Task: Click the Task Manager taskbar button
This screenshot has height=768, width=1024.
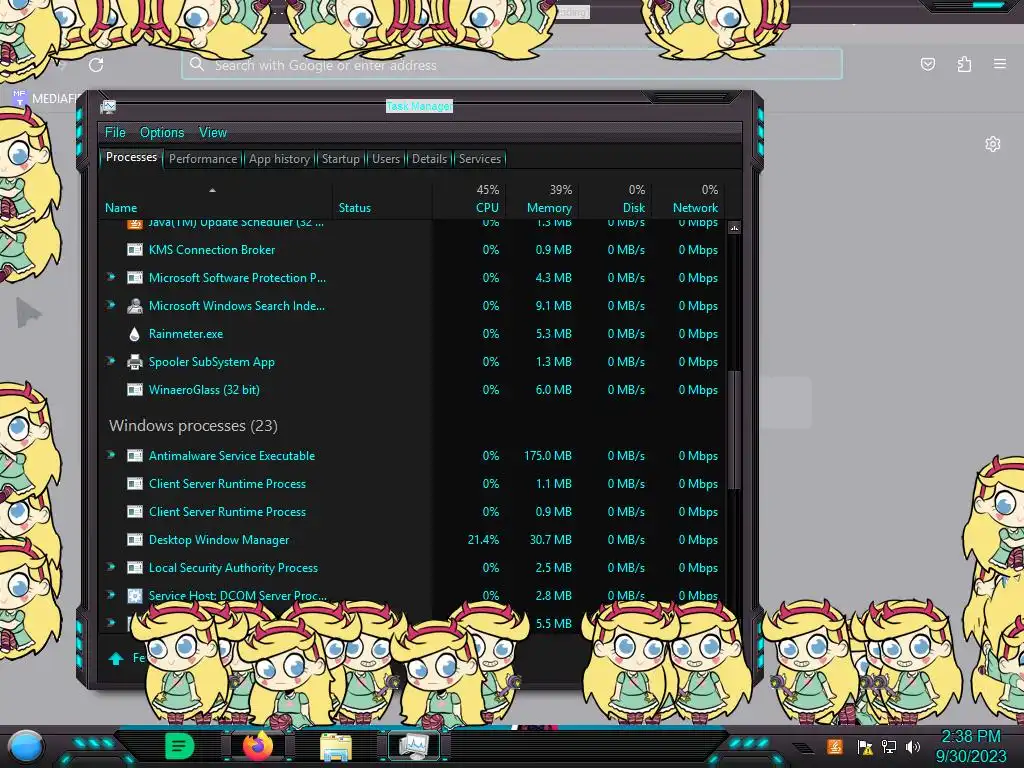Action: coord(413,746)
